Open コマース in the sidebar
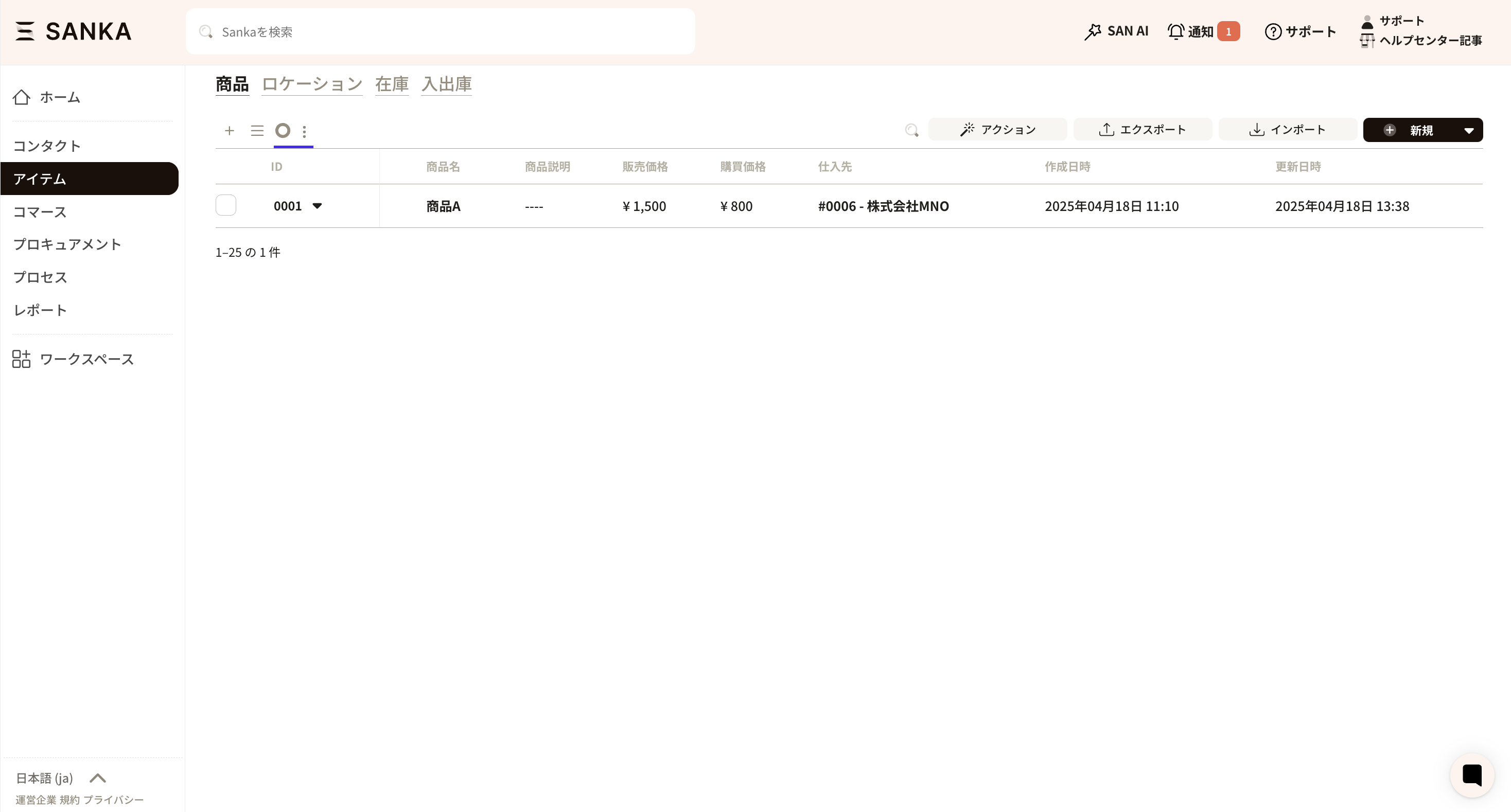 pyautogui.click(x=40, y=211)
